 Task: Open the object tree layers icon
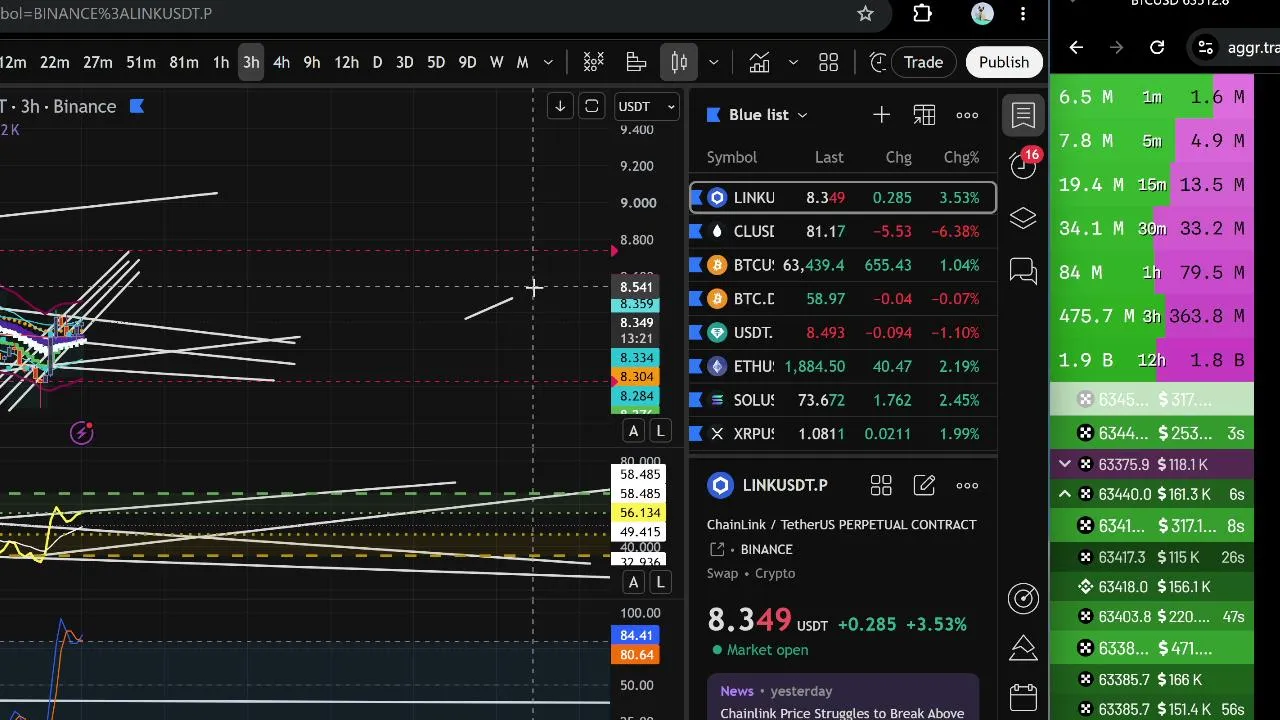point(1023,218)
